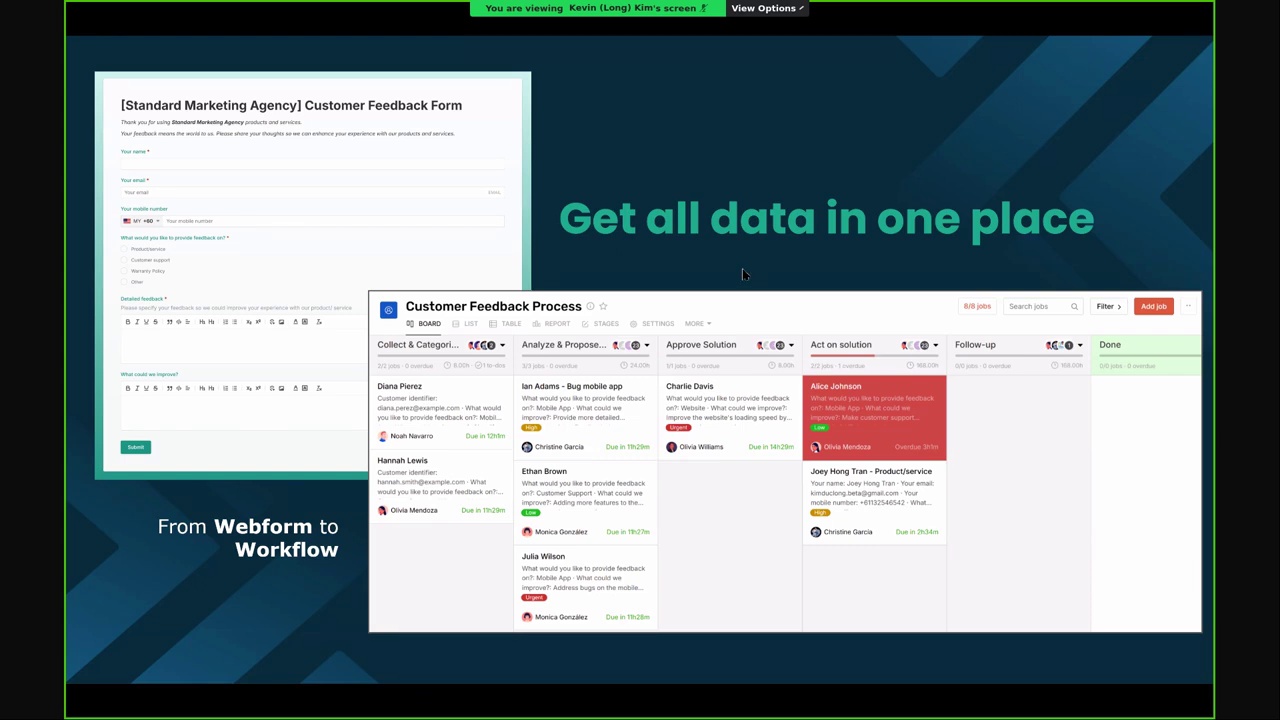Switch to the STAGES tab
Screen dimensions: 1280x720
(x=600, y=324)
